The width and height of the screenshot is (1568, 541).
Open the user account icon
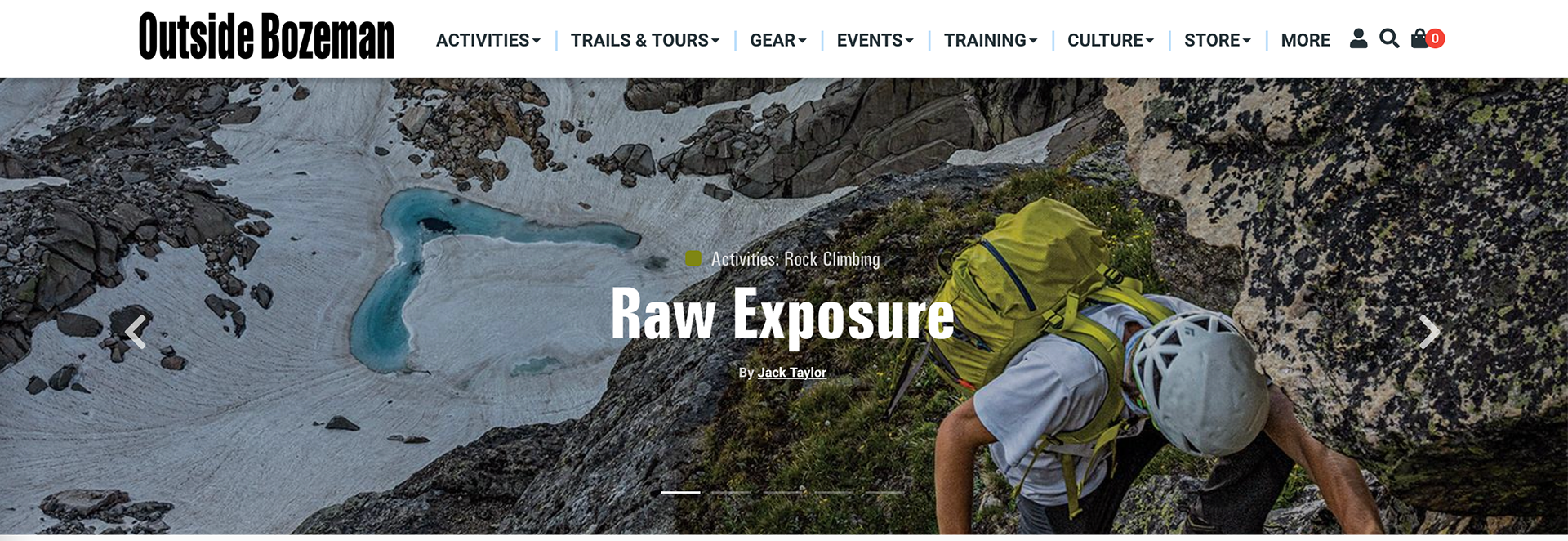1358,38
